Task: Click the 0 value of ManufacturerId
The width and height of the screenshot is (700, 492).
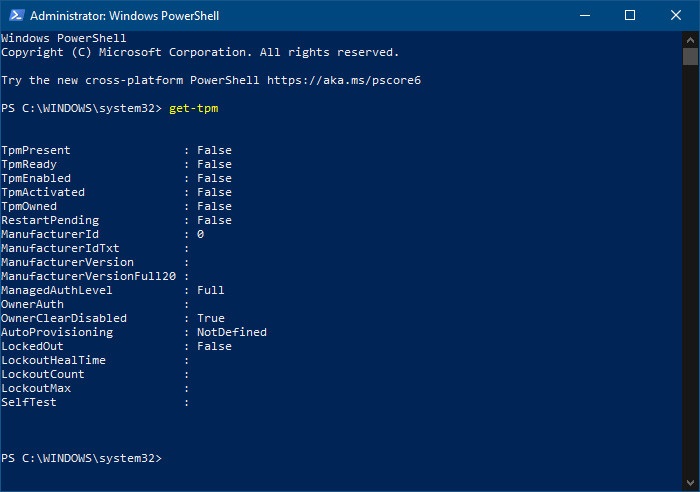Action: [200, 234]
